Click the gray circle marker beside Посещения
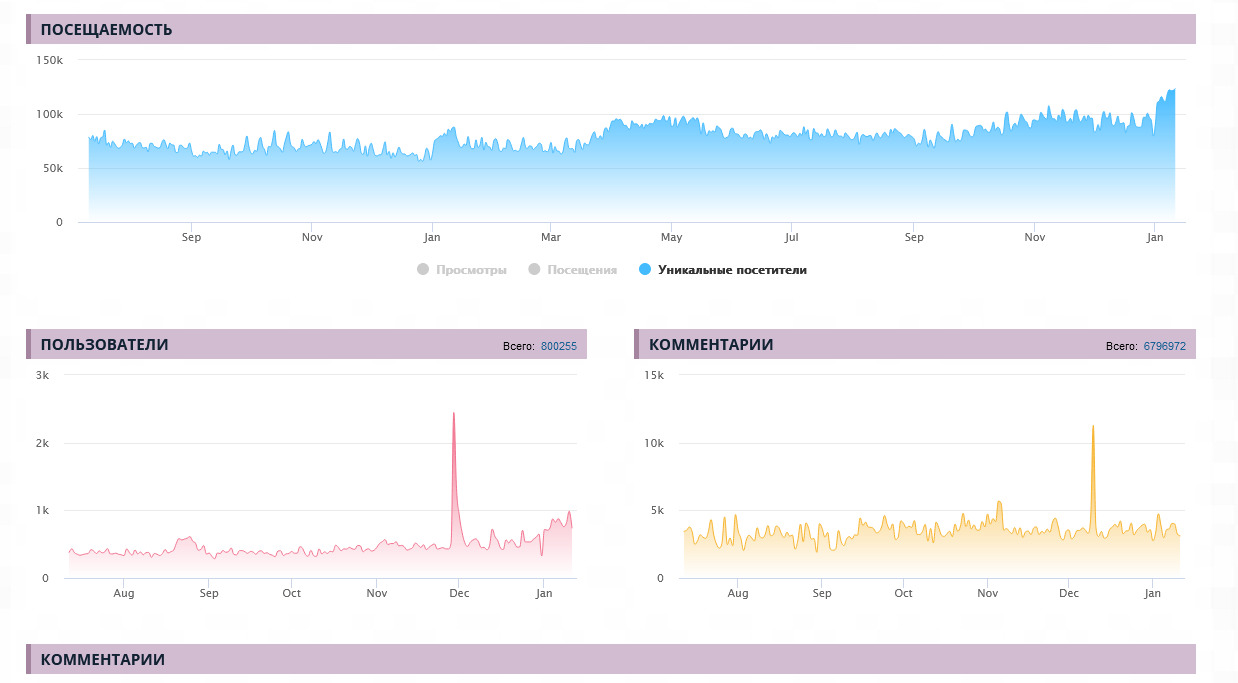 coord(534,270)
